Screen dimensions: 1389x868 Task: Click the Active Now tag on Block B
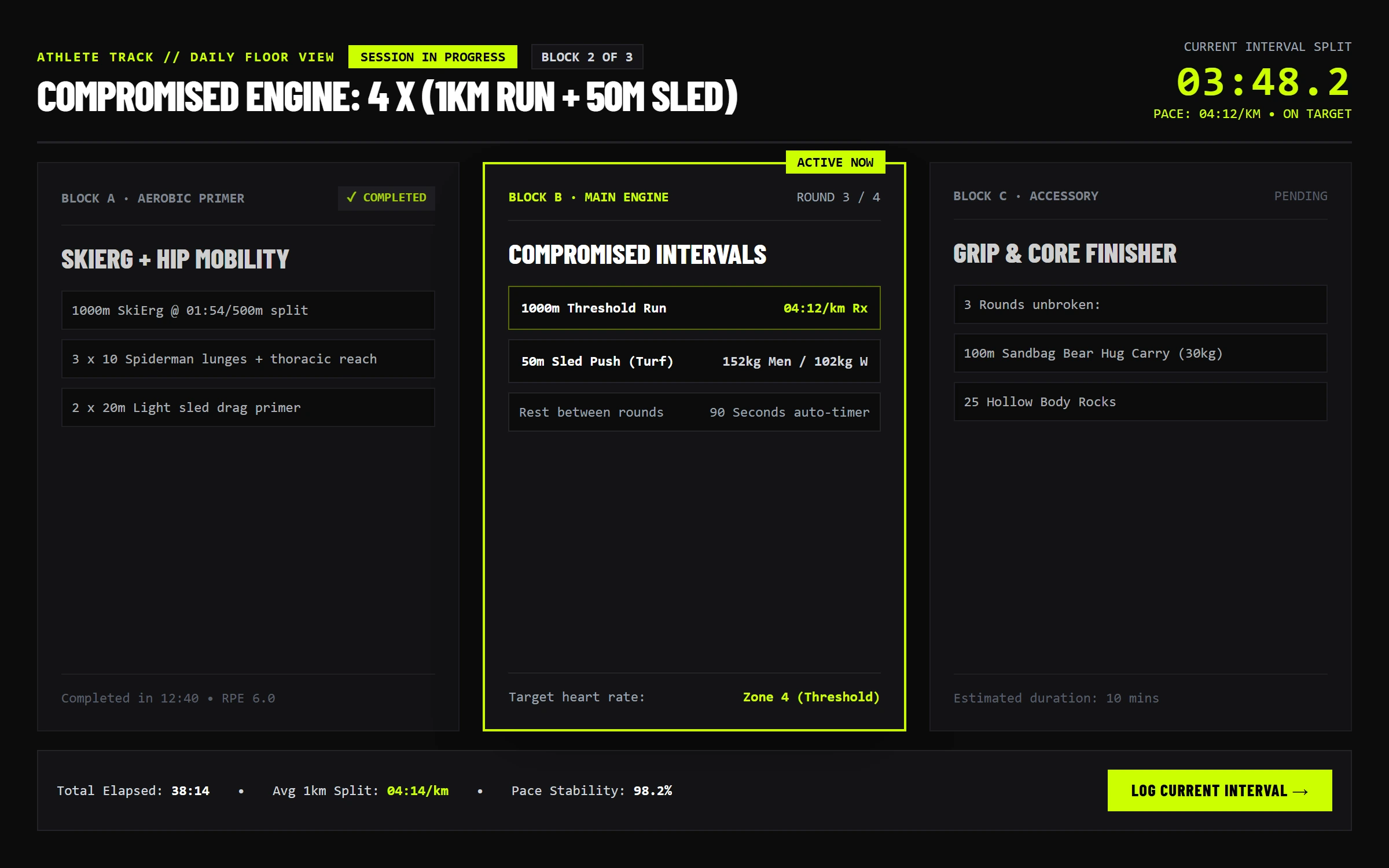click(x=835, y=162)
